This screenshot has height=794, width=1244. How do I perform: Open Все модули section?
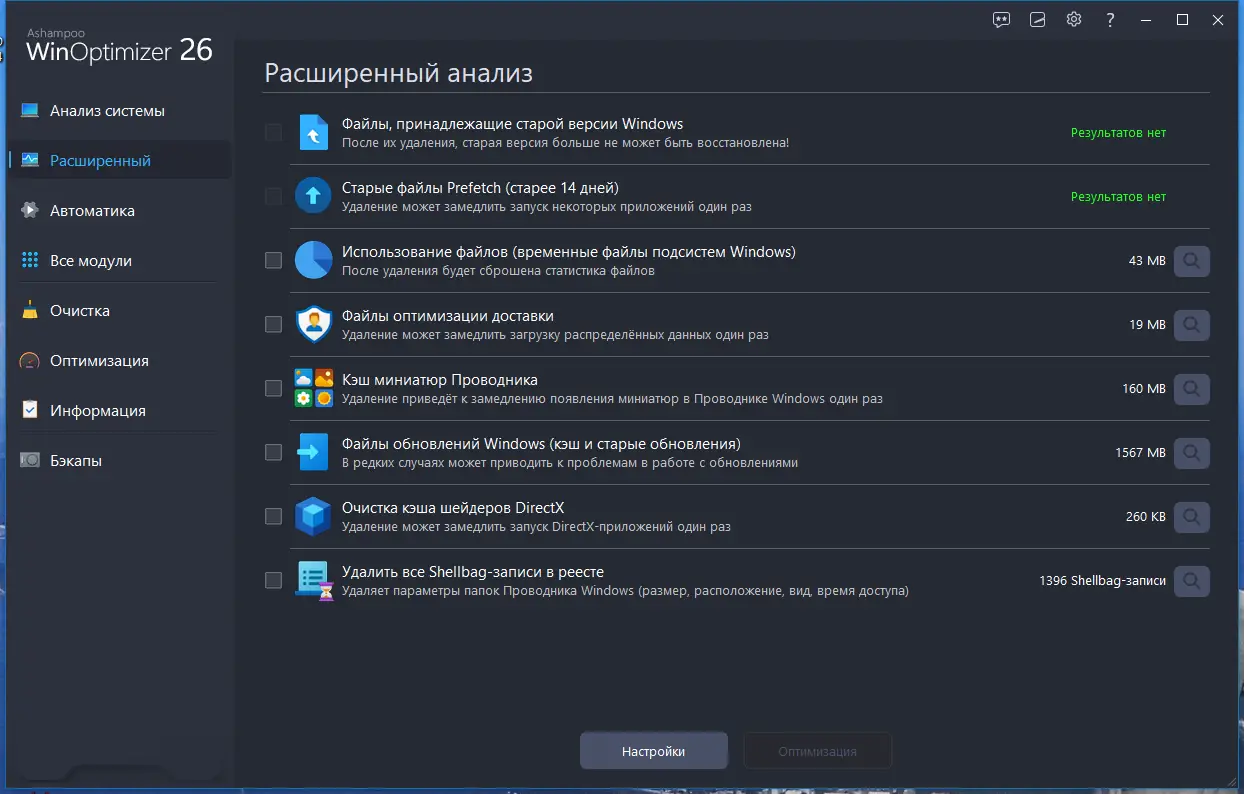pos(118,261)
